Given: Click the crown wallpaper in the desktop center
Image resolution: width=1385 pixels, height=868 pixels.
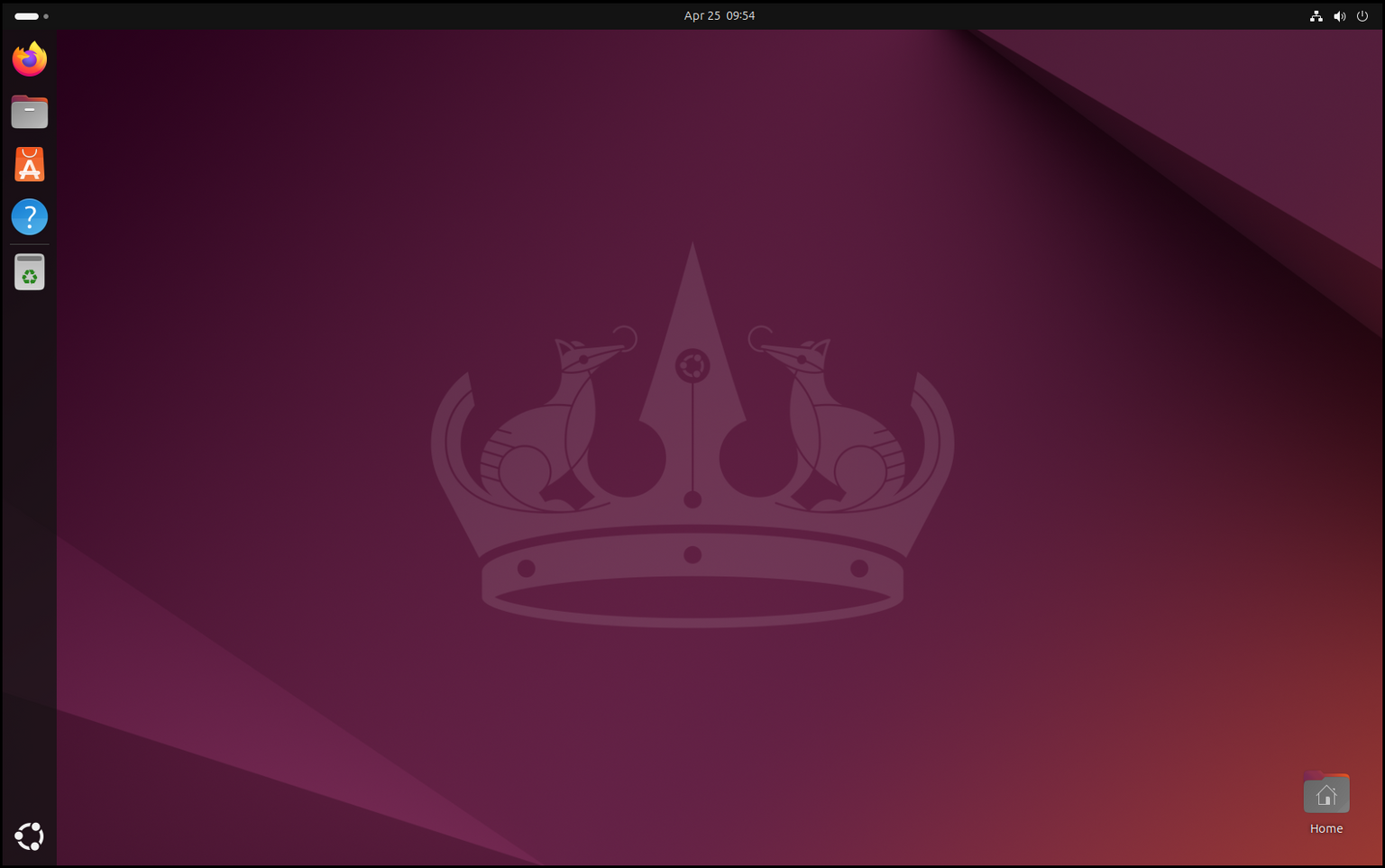Looking at the screenshot, I should pos(692,451).
